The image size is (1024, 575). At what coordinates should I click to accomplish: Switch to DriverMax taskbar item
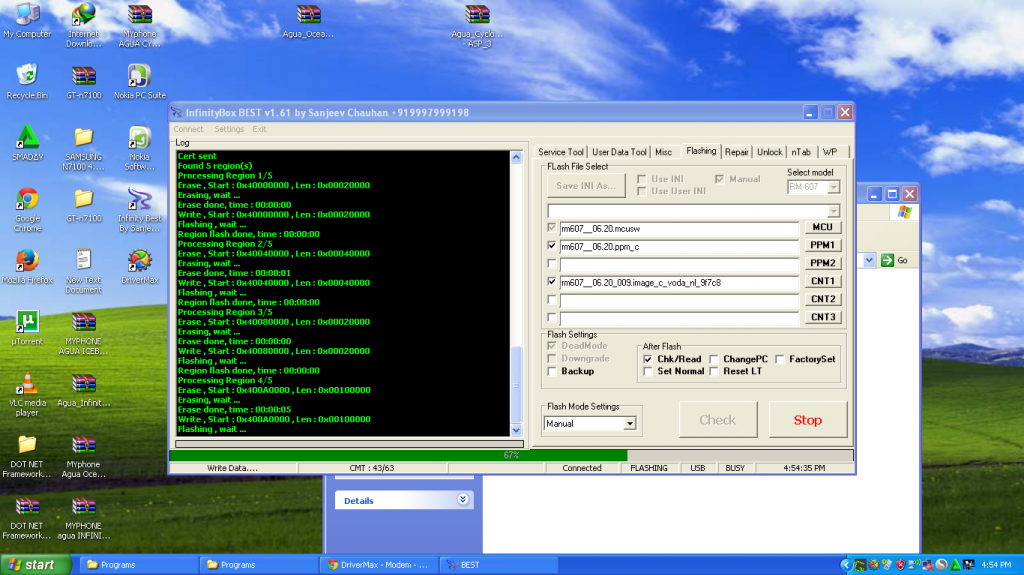click(379, 565)
